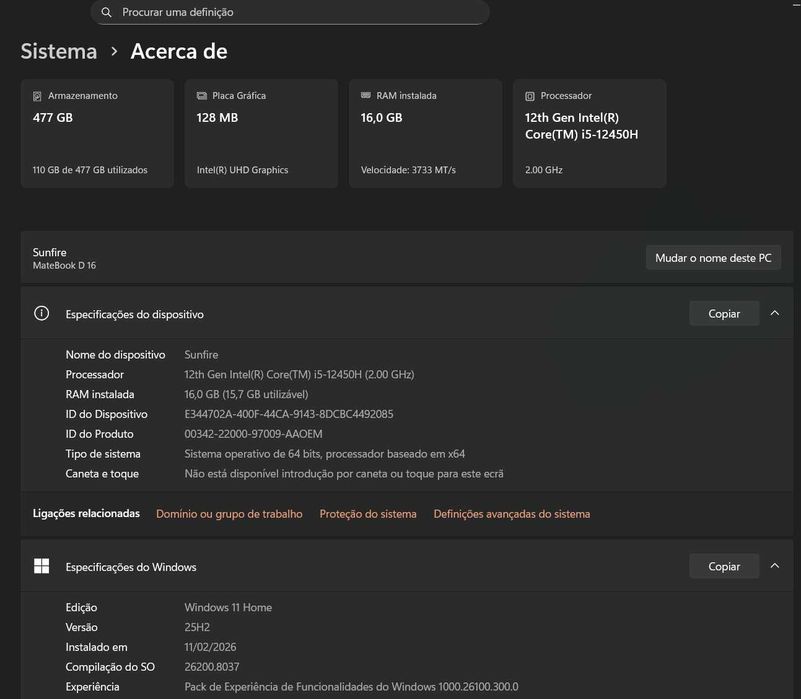Viewport: 801px width, 699px height.
Task: Click the Edição label
Action: [81, 608]
